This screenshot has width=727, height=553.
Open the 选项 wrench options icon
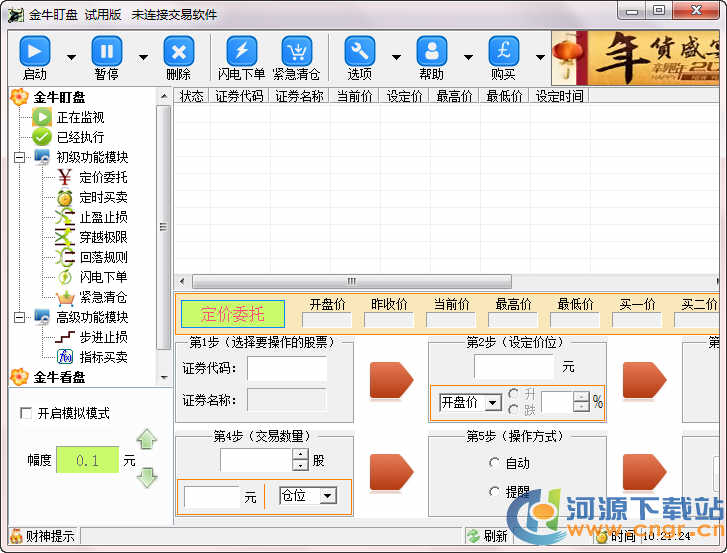click(x=360, y=51)
